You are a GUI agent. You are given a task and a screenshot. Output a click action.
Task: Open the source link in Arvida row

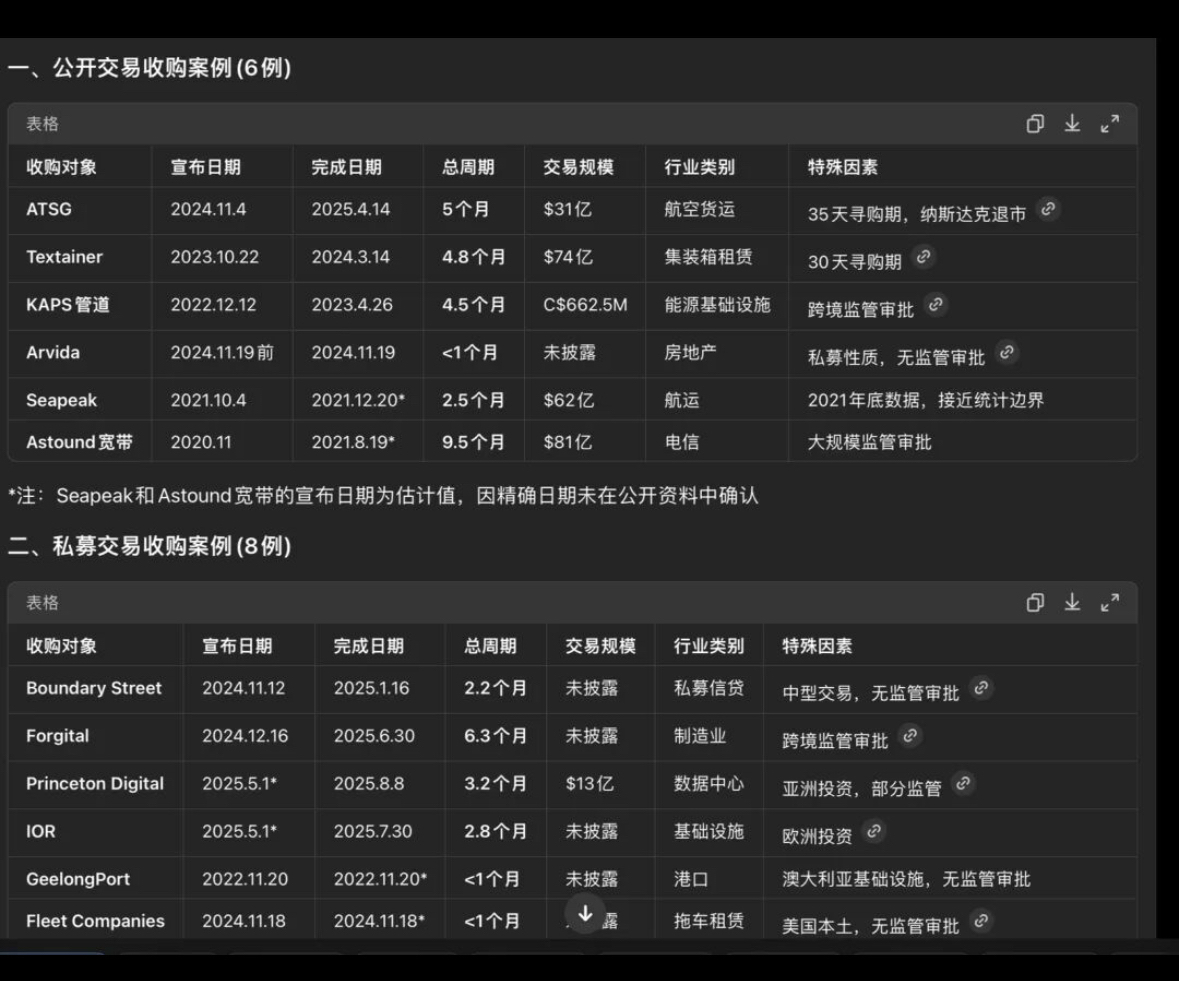pyautogui.click(x=1007, y=353)
